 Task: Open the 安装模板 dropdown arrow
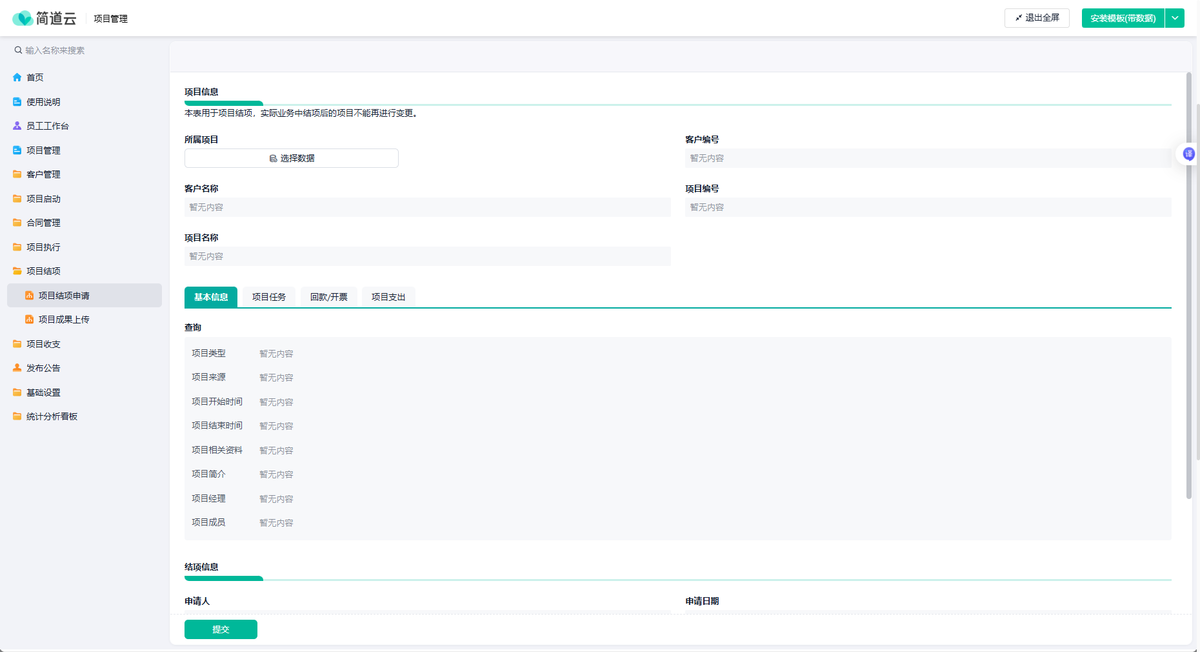pos(1175,18)
